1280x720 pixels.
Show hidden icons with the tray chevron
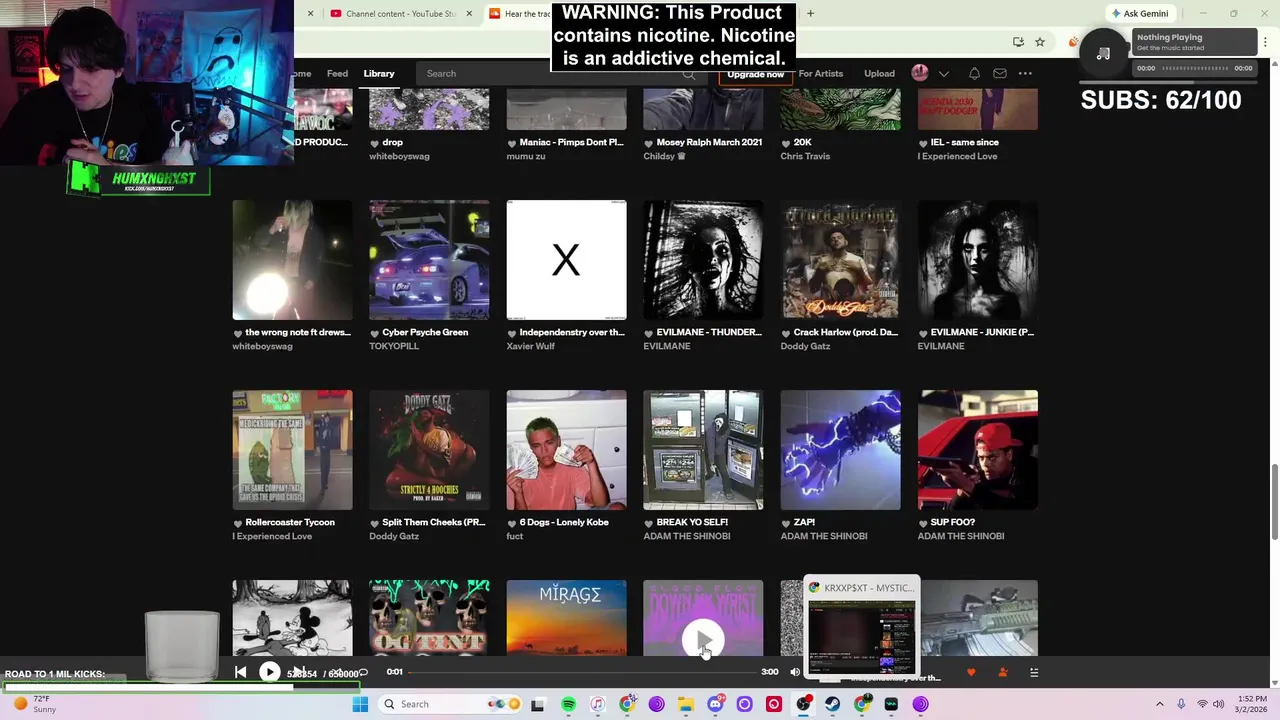tap(1160, 704)
